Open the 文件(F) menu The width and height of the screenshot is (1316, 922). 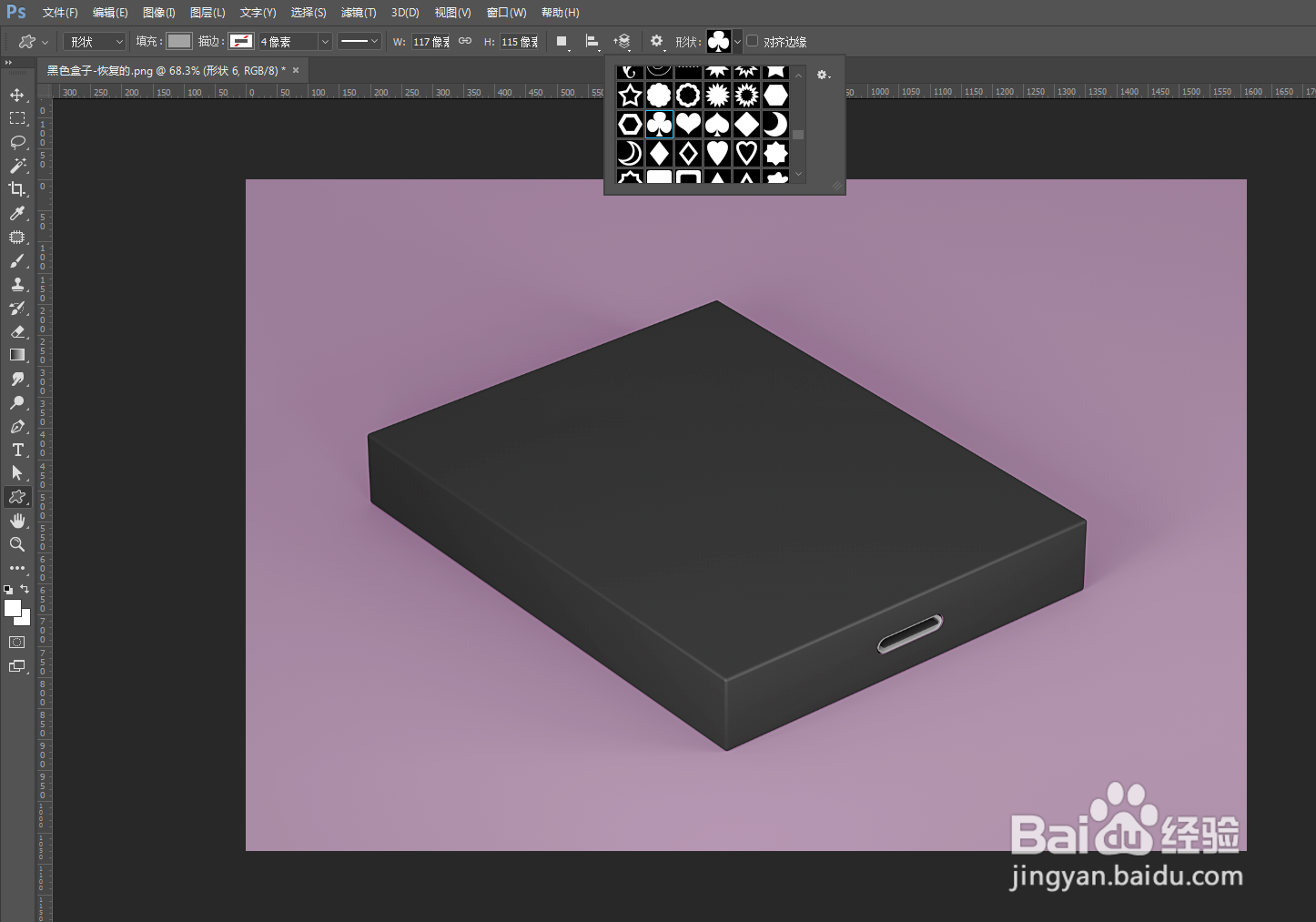coord(60,13)
